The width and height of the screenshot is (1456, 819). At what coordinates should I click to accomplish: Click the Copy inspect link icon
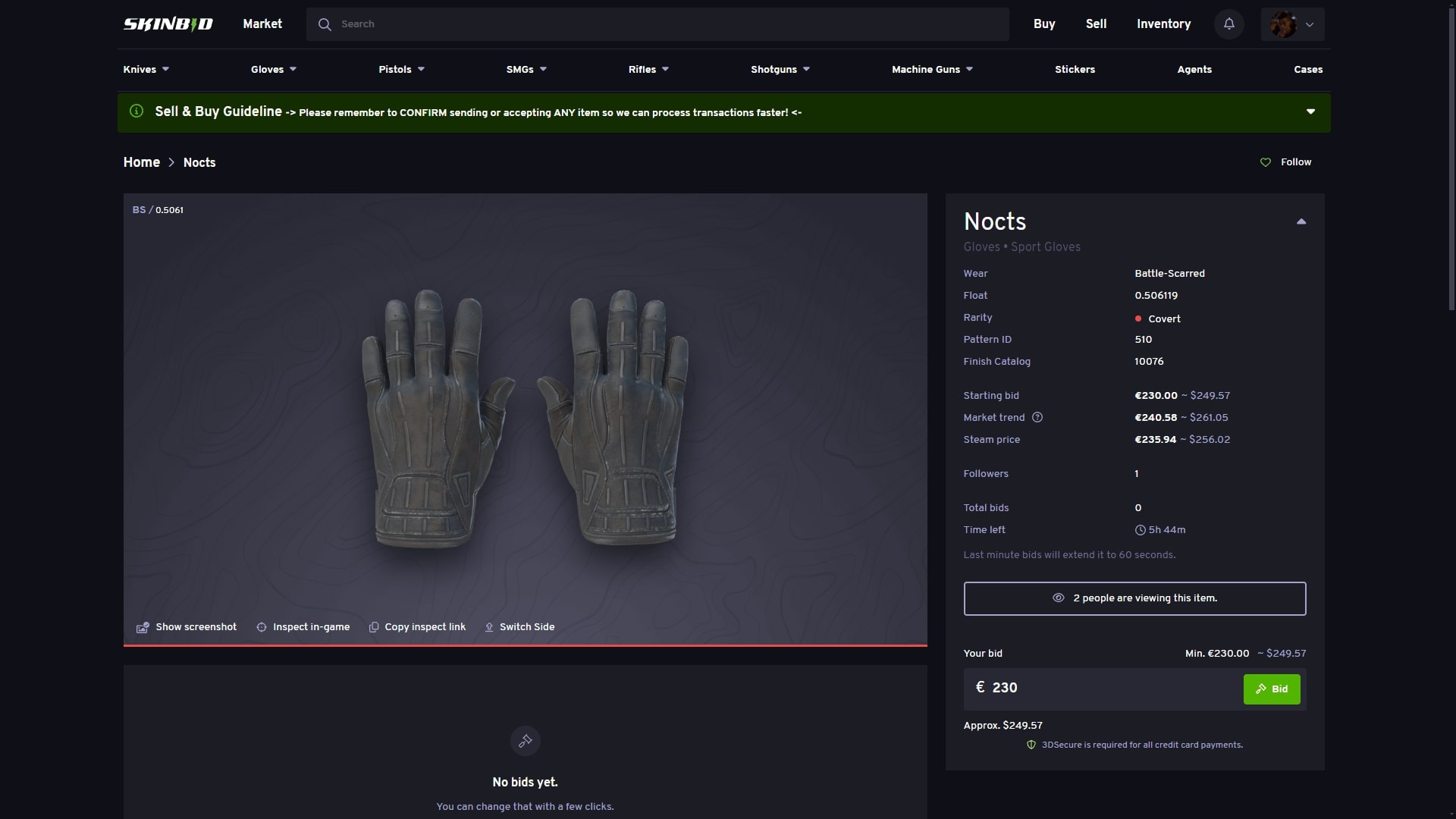[x=373, y=627]
